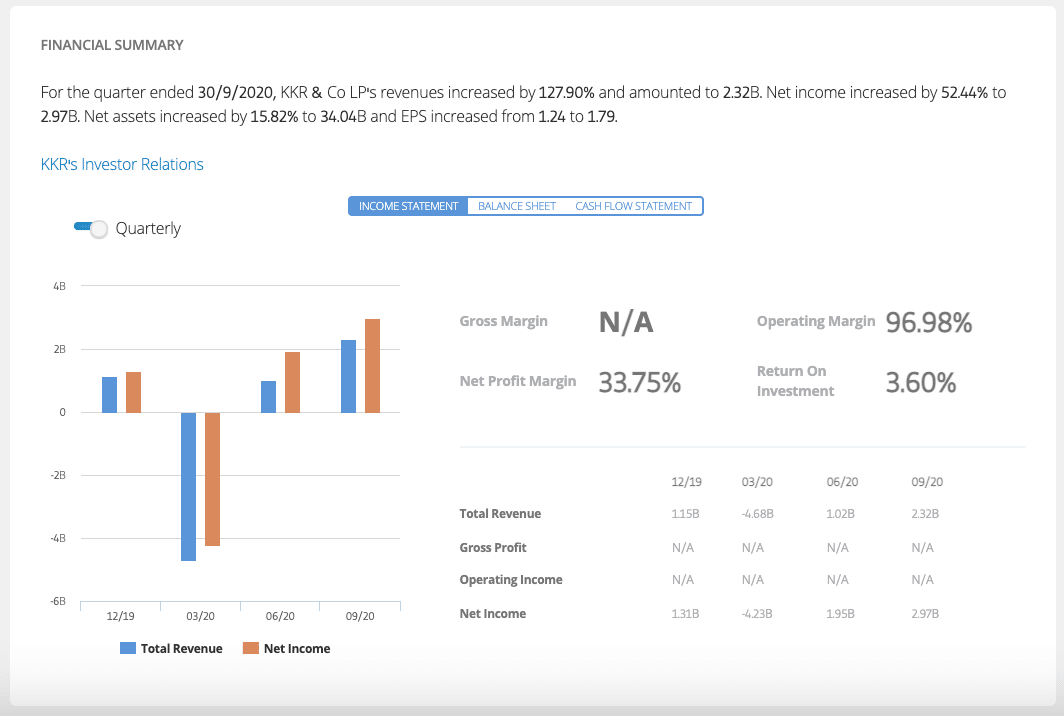Click the -6B y-axis label
This screenshot has height=716, width=1064.
(58, 601)
